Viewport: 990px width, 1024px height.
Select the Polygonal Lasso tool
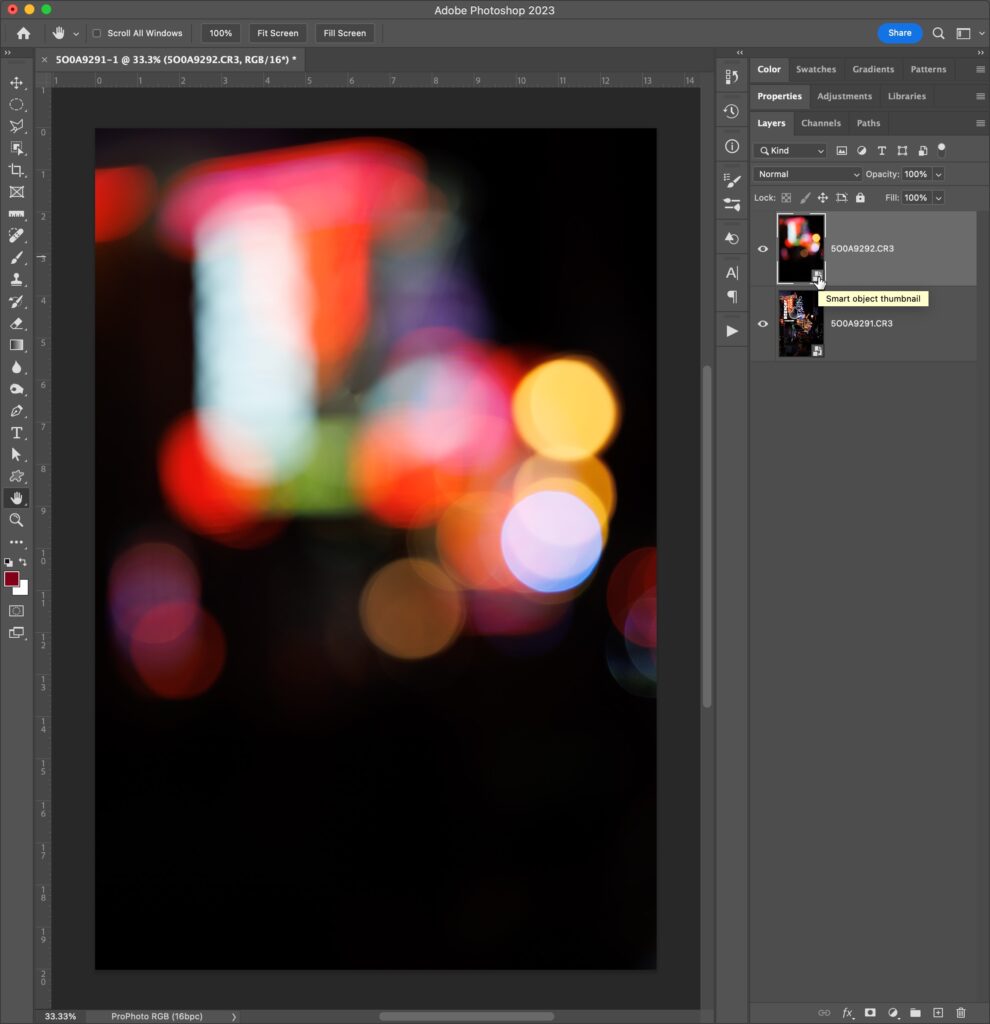coord(16,126)
